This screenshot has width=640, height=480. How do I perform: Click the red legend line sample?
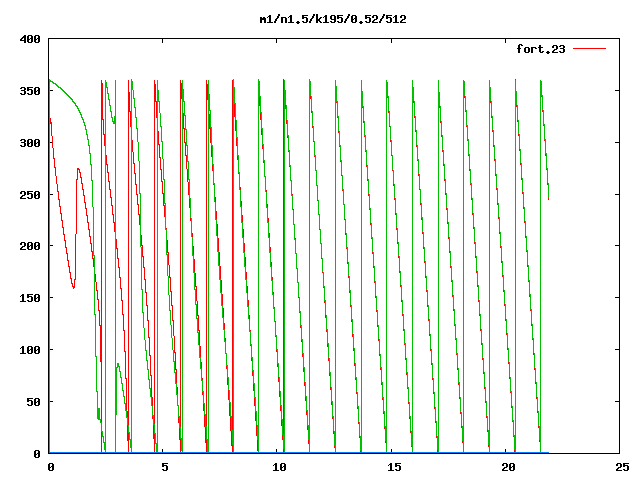click(589, 49)
